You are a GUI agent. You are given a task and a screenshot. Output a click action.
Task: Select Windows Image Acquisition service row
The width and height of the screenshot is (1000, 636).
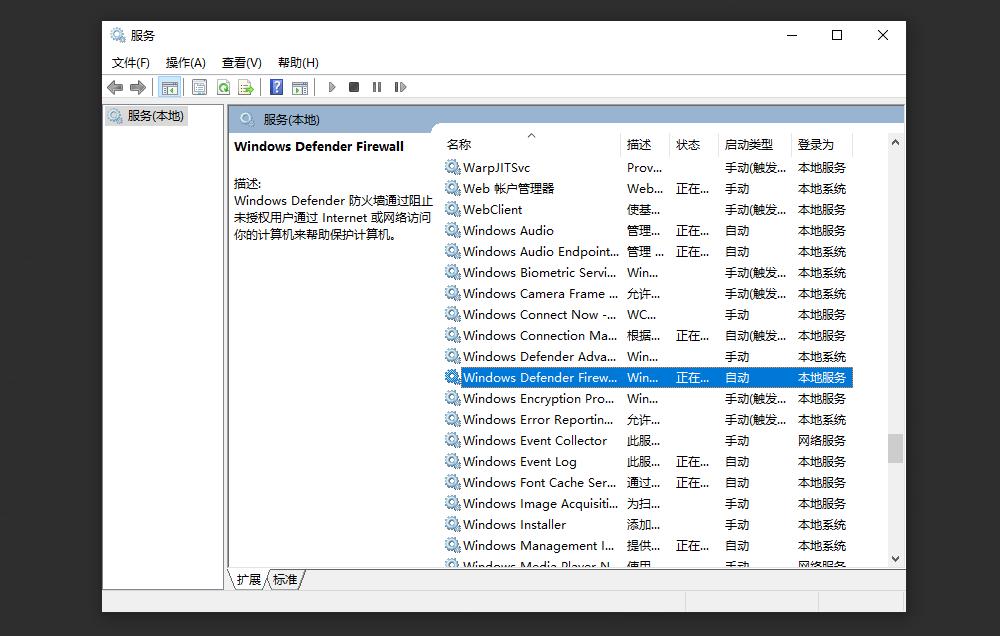click(x=649, y=503)
